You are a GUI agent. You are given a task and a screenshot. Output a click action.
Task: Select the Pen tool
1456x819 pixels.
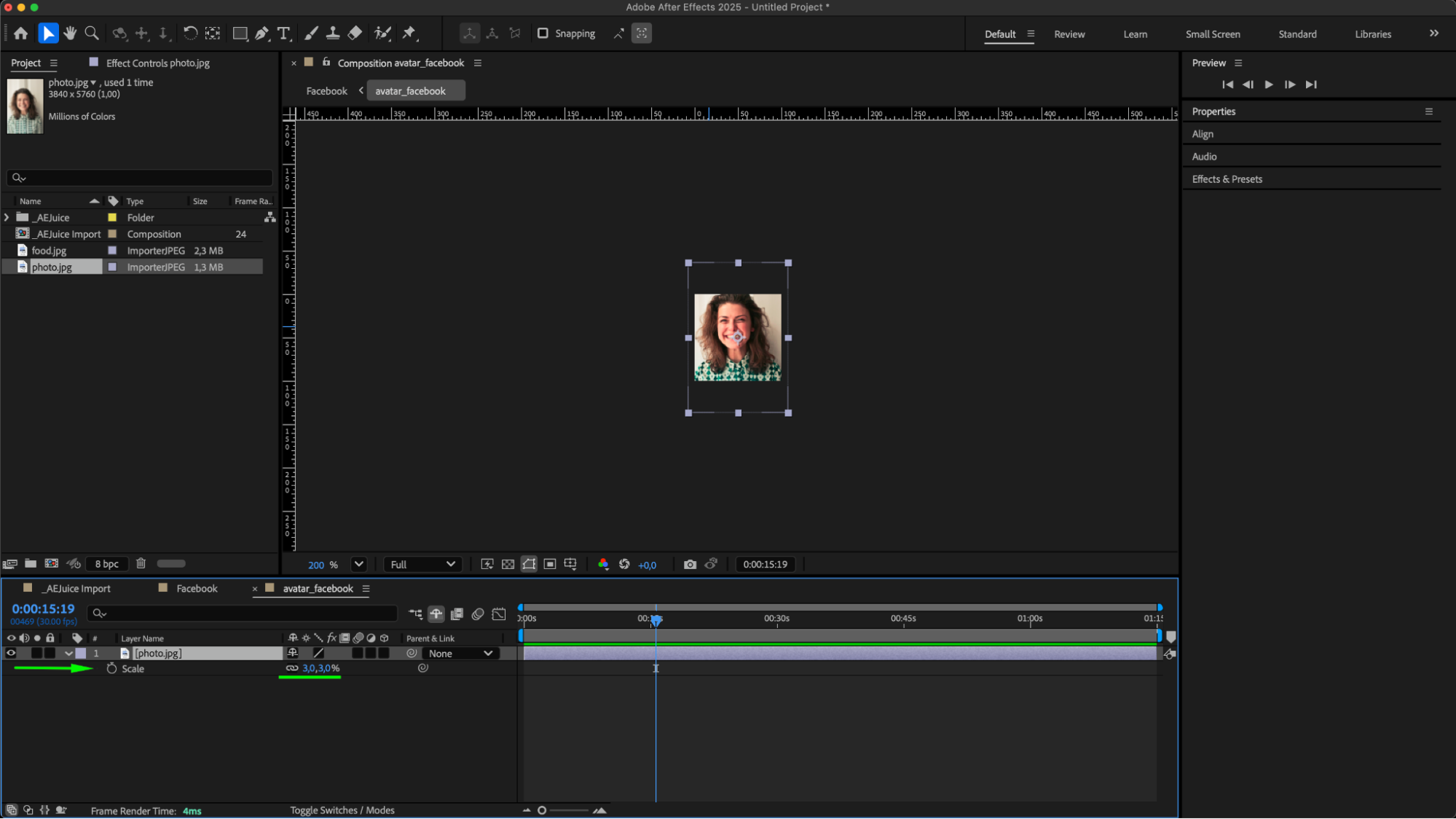tap(261, 33)
